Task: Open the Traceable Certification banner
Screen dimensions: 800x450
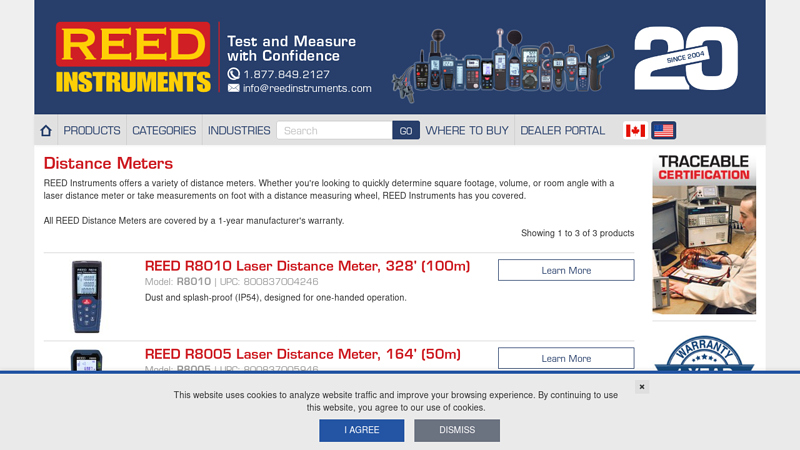Action: (704, 234)
